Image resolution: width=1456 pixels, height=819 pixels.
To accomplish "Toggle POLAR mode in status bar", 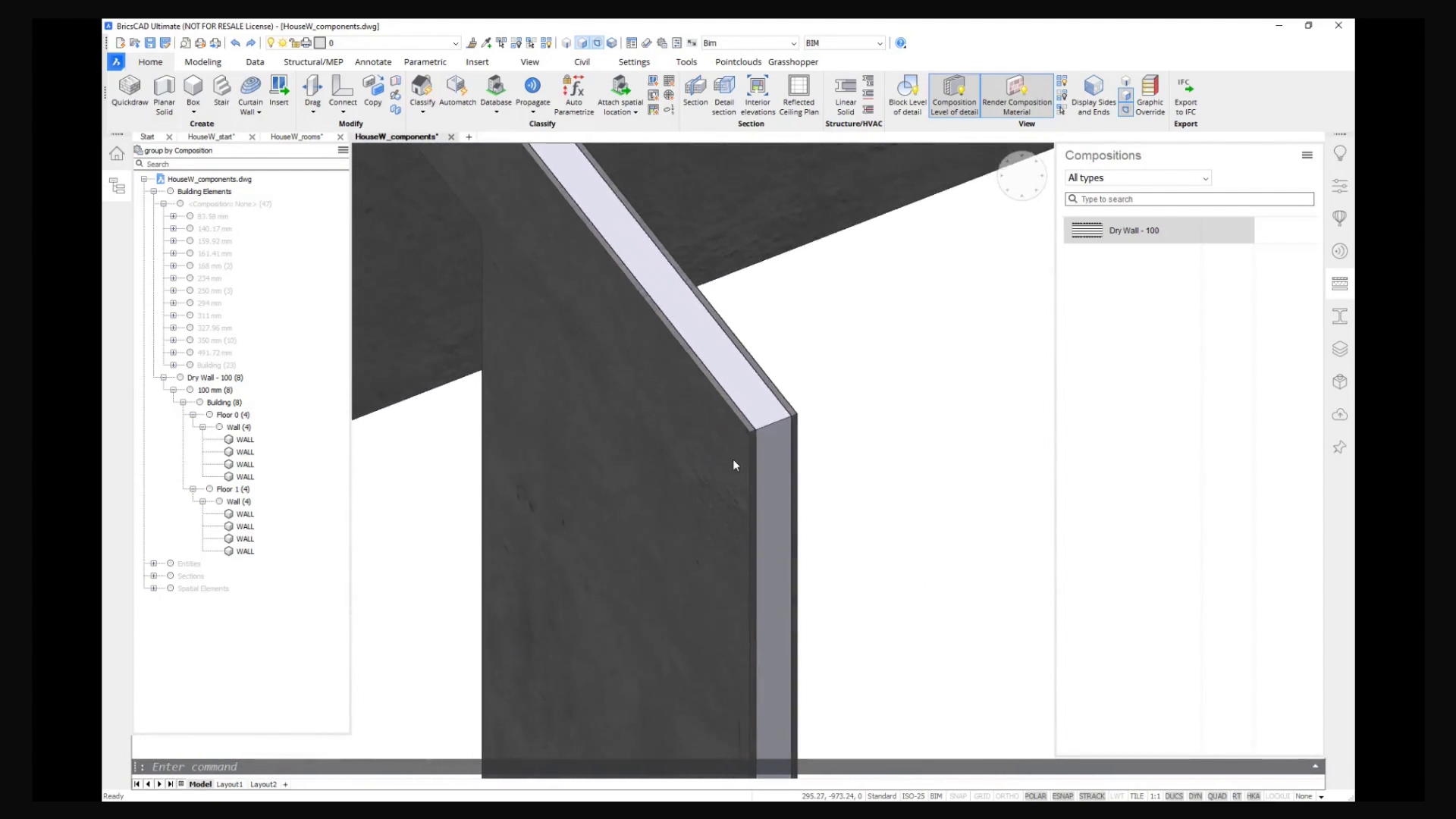I will (1035, 796).
